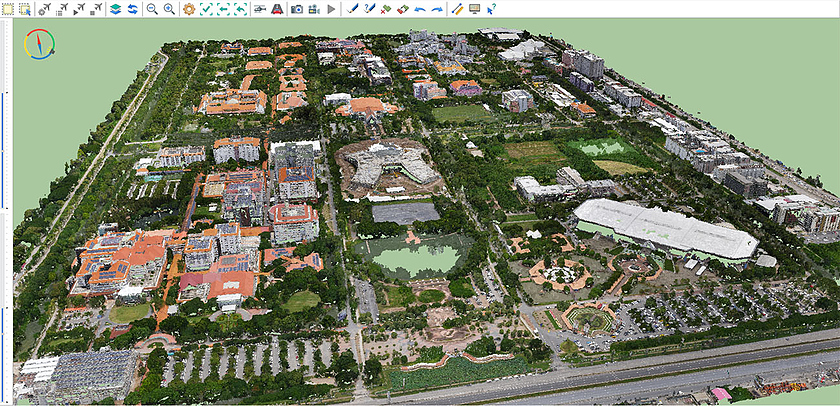Click the blue redo arrow
840x406 pixels.
coord(436,9)
